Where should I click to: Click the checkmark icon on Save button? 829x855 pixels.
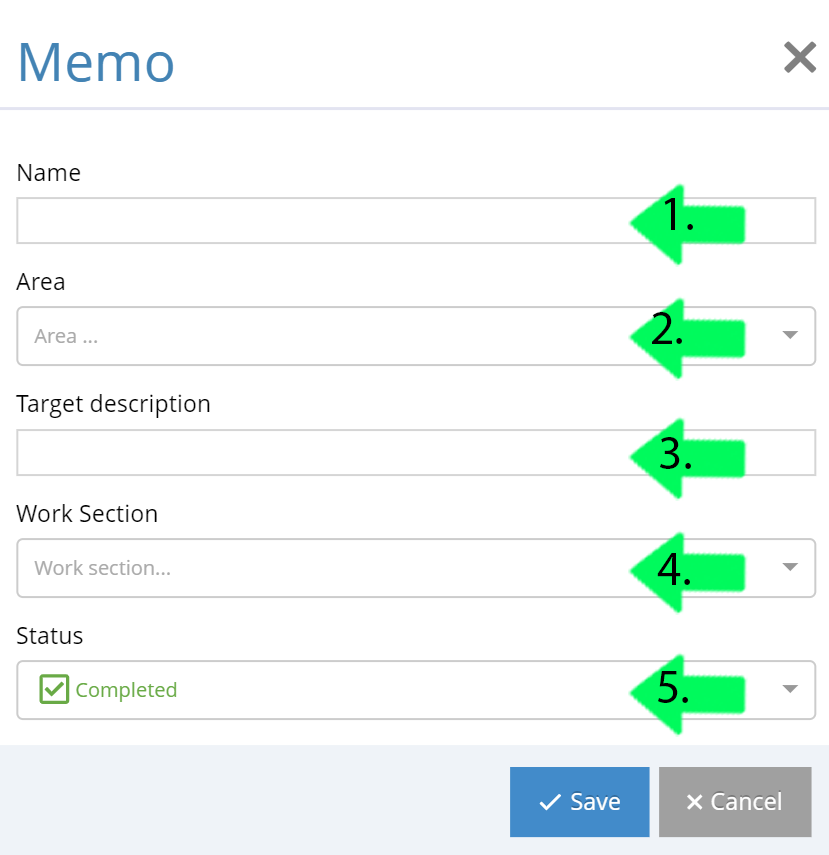tap(550, 802)
